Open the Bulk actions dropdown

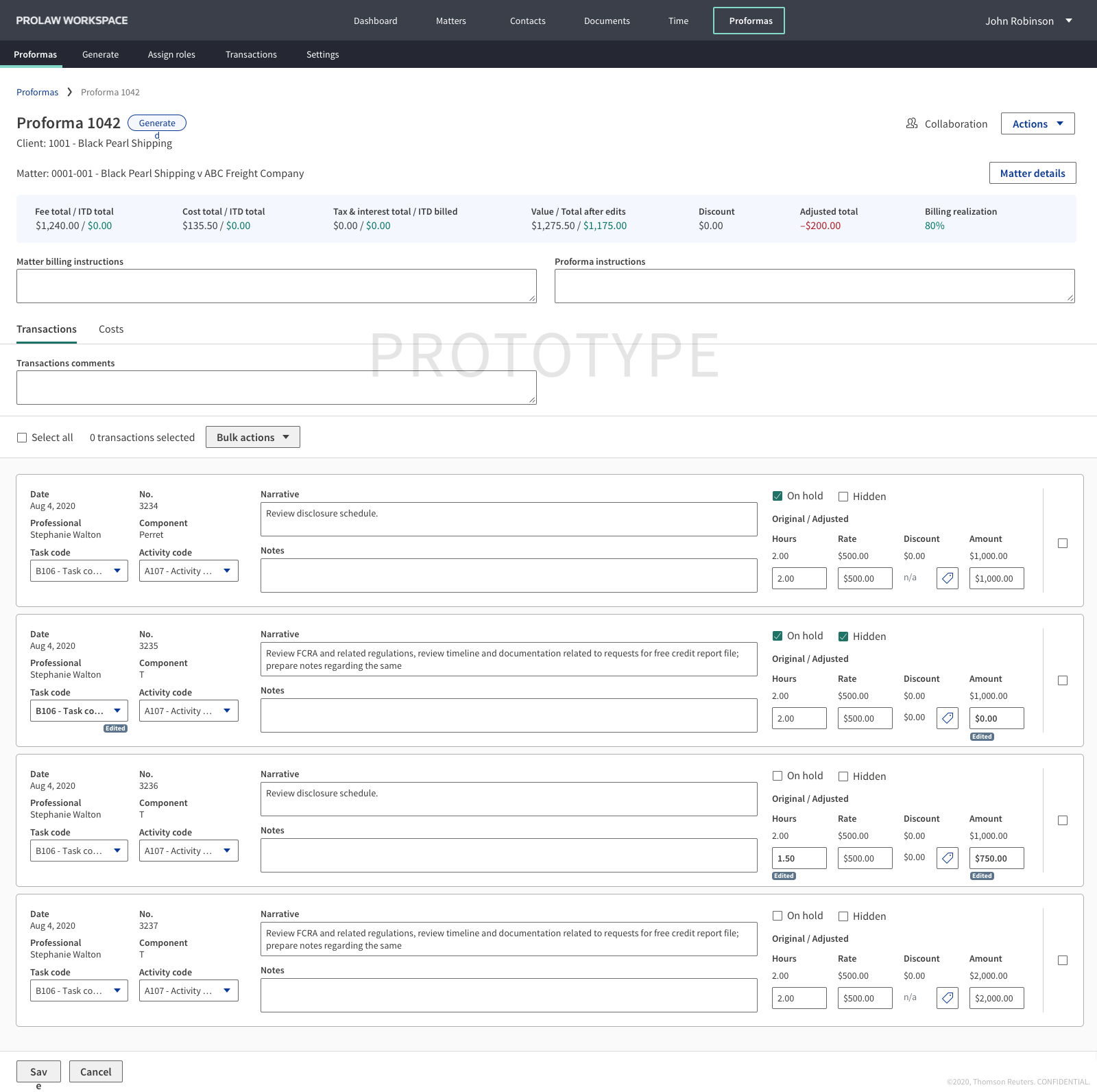252,437
